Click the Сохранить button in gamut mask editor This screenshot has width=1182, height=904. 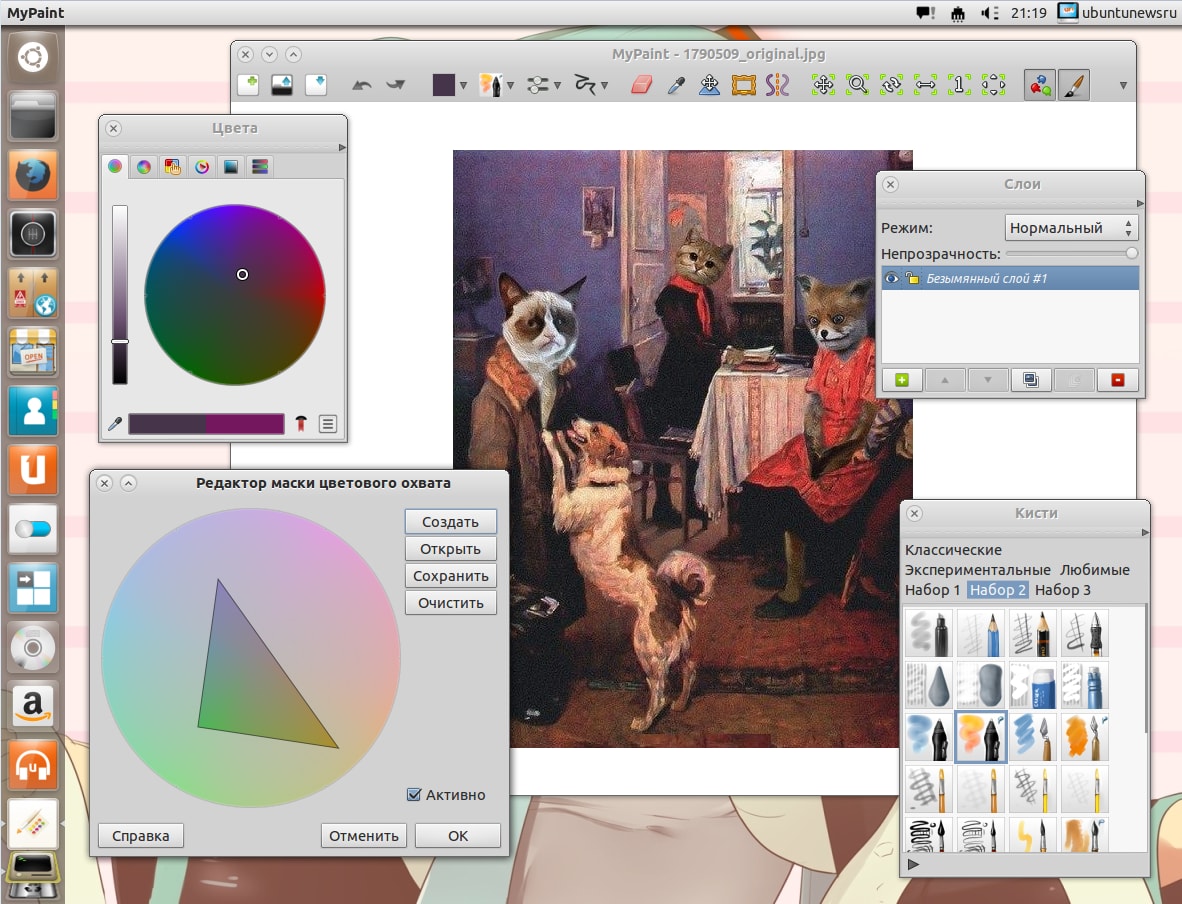click(x=451, y=576)
